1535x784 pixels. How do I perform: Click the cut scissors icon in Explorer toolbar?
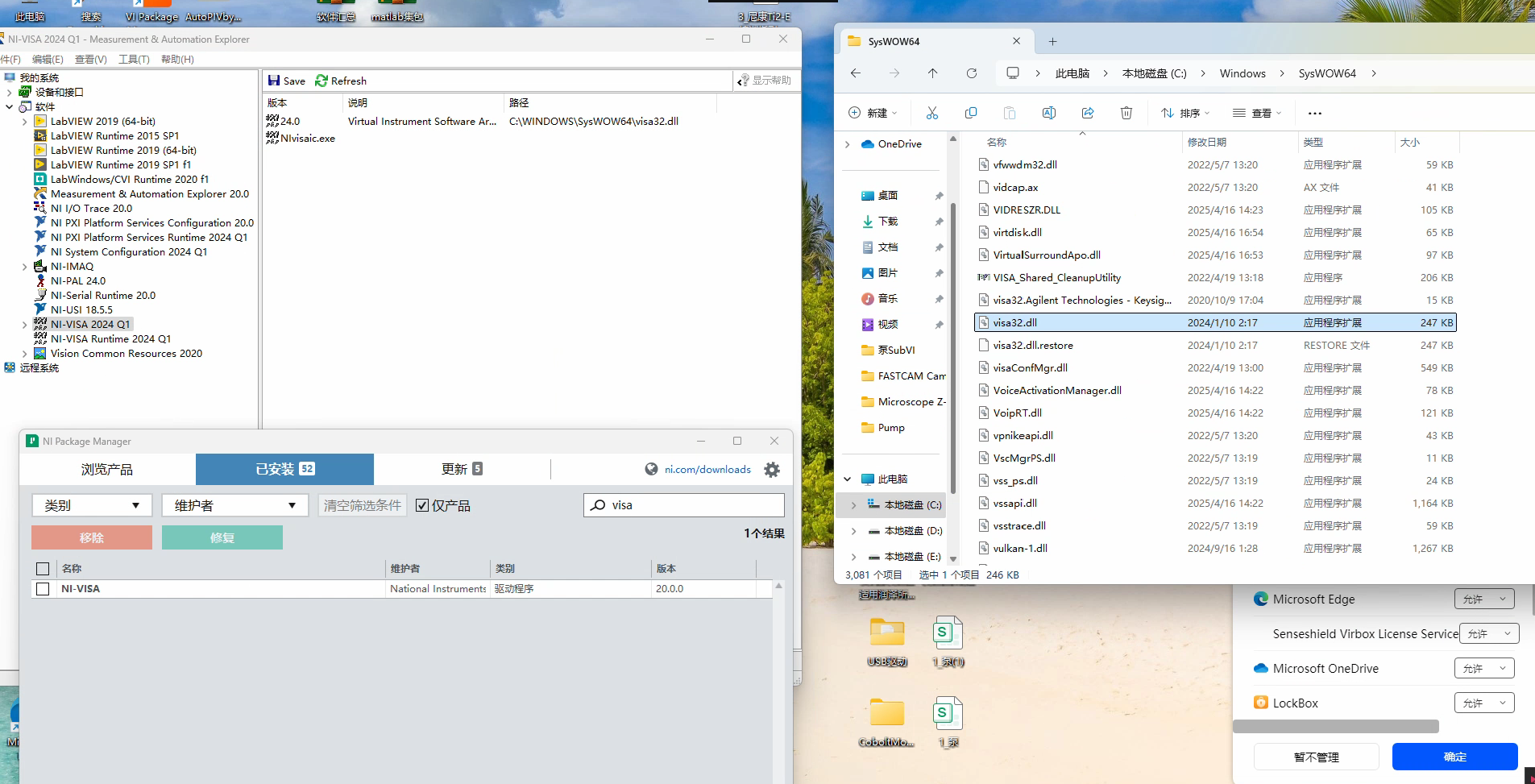click(x=932, y=113)
